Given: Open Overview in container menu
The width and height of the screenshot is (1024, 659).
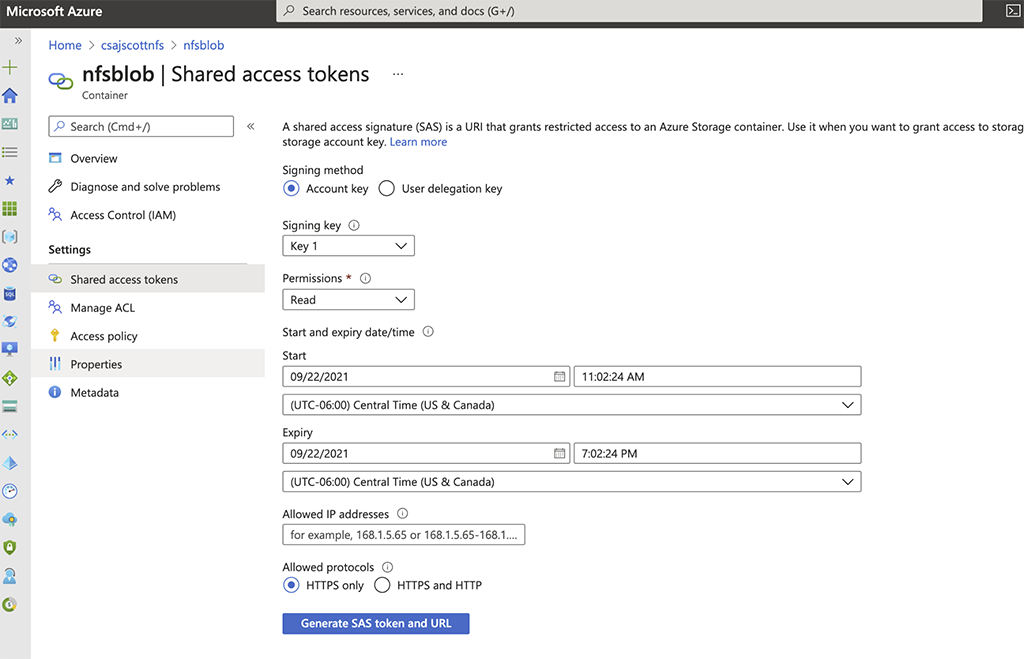Looking at the screenshot, I should click(148, 158).
